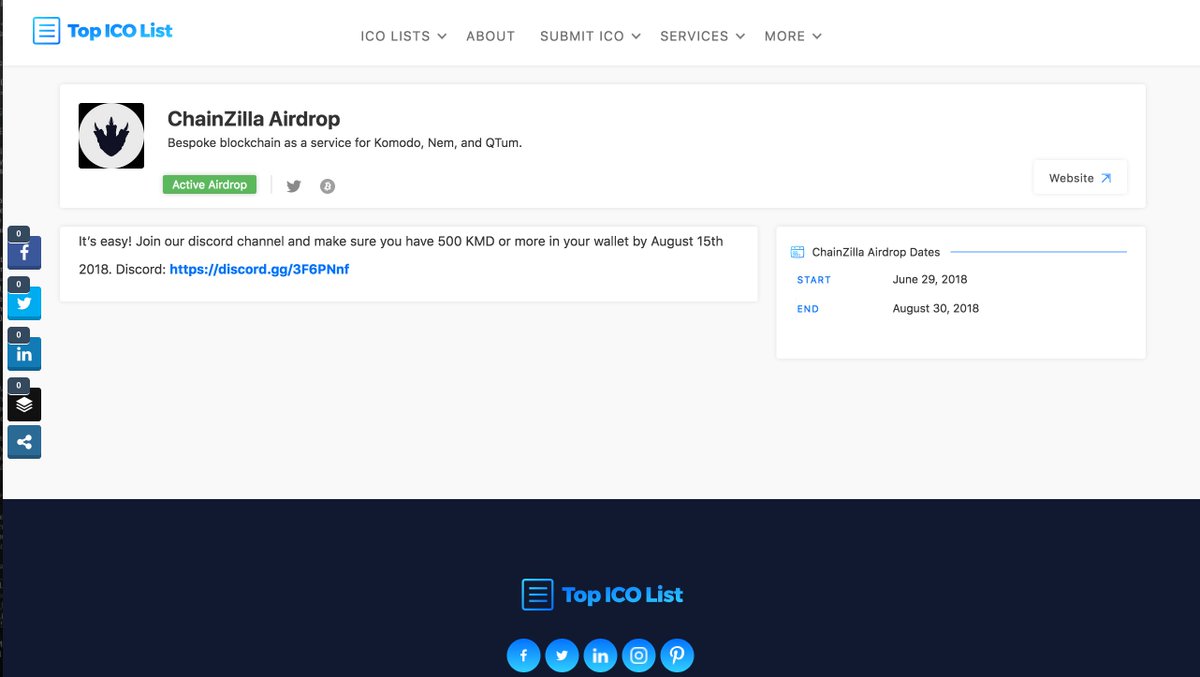The image size is (1200, 677).
Task: Open the general share sidebar icon
Action: (24, 442)
